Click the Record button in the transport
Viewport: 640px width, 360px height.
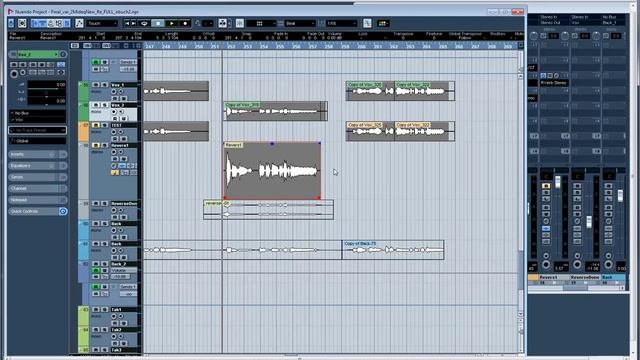click(185, 24)
